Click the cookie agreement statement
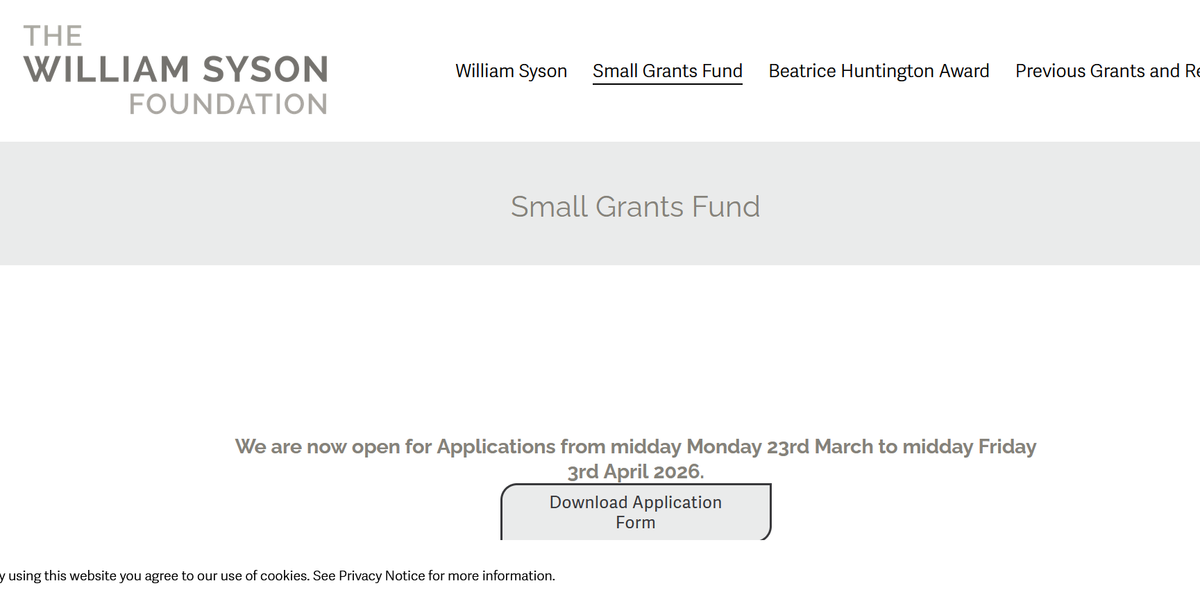The width and height of the screenshot is (1200, 611). 277,575
